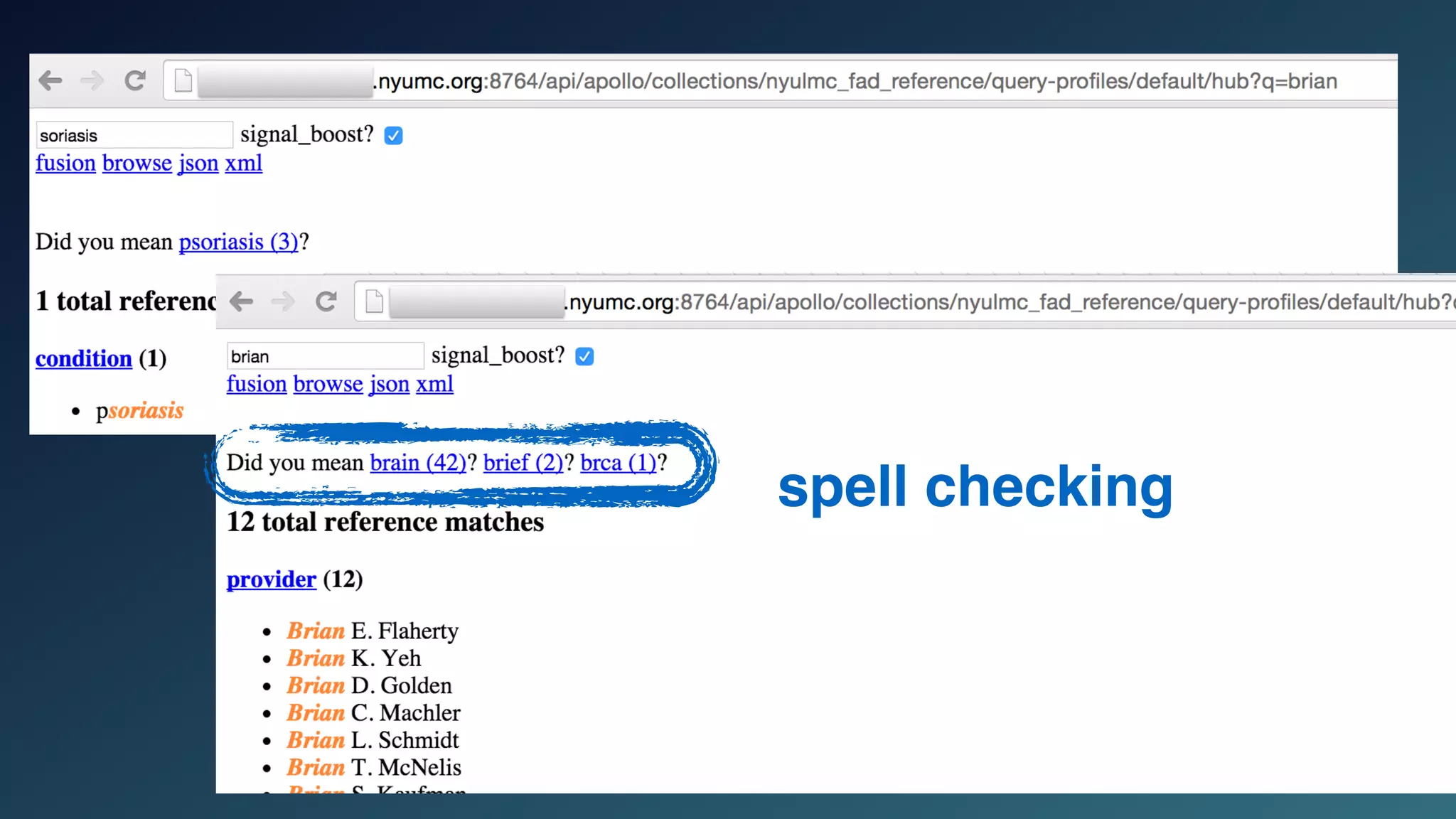Open the fusion link under the soriasis search
Image resolution: width=1456 pixels, height=819 pixels.
click(65, 163)
